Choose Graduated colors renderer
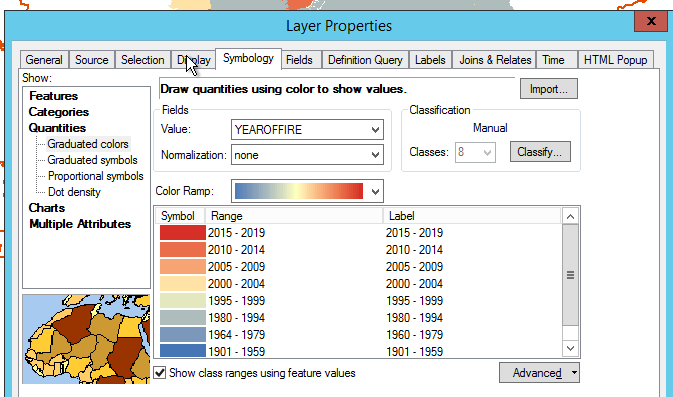The image size is (673, 397). (x=88, y=144)
